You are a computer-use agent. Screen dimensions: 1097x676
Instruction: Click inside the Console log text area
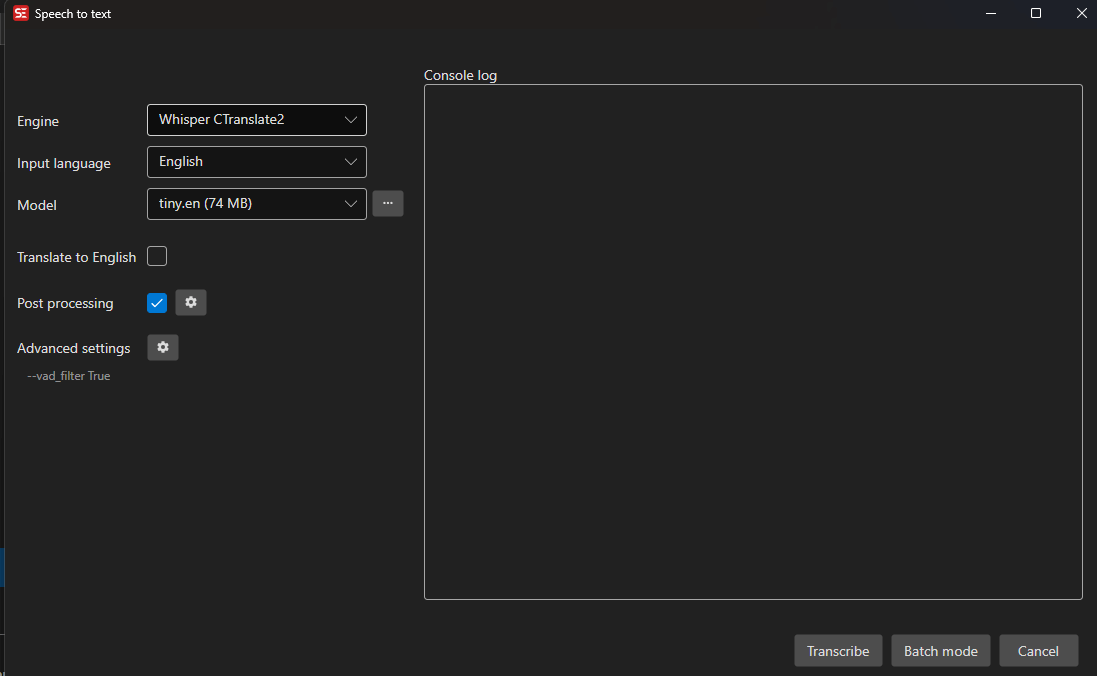(x=752, y=342)
